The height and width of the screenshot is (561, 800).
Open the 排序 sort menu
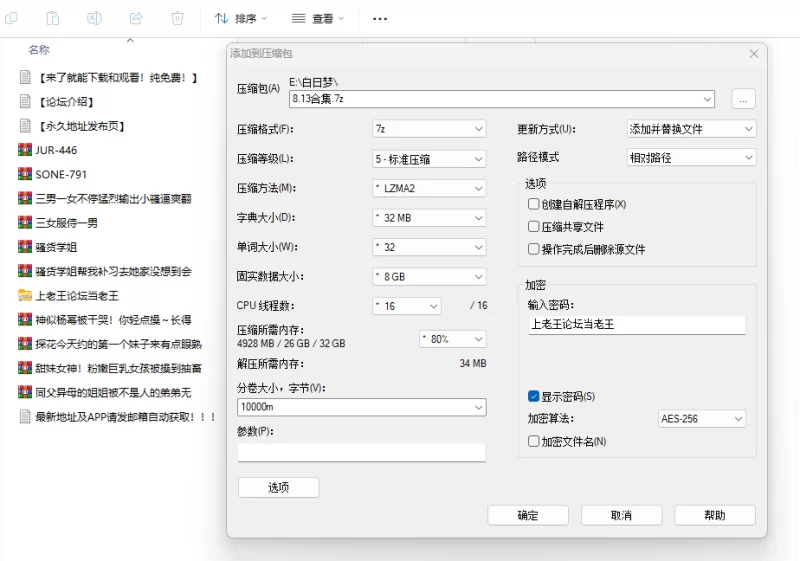pos(241,19)
